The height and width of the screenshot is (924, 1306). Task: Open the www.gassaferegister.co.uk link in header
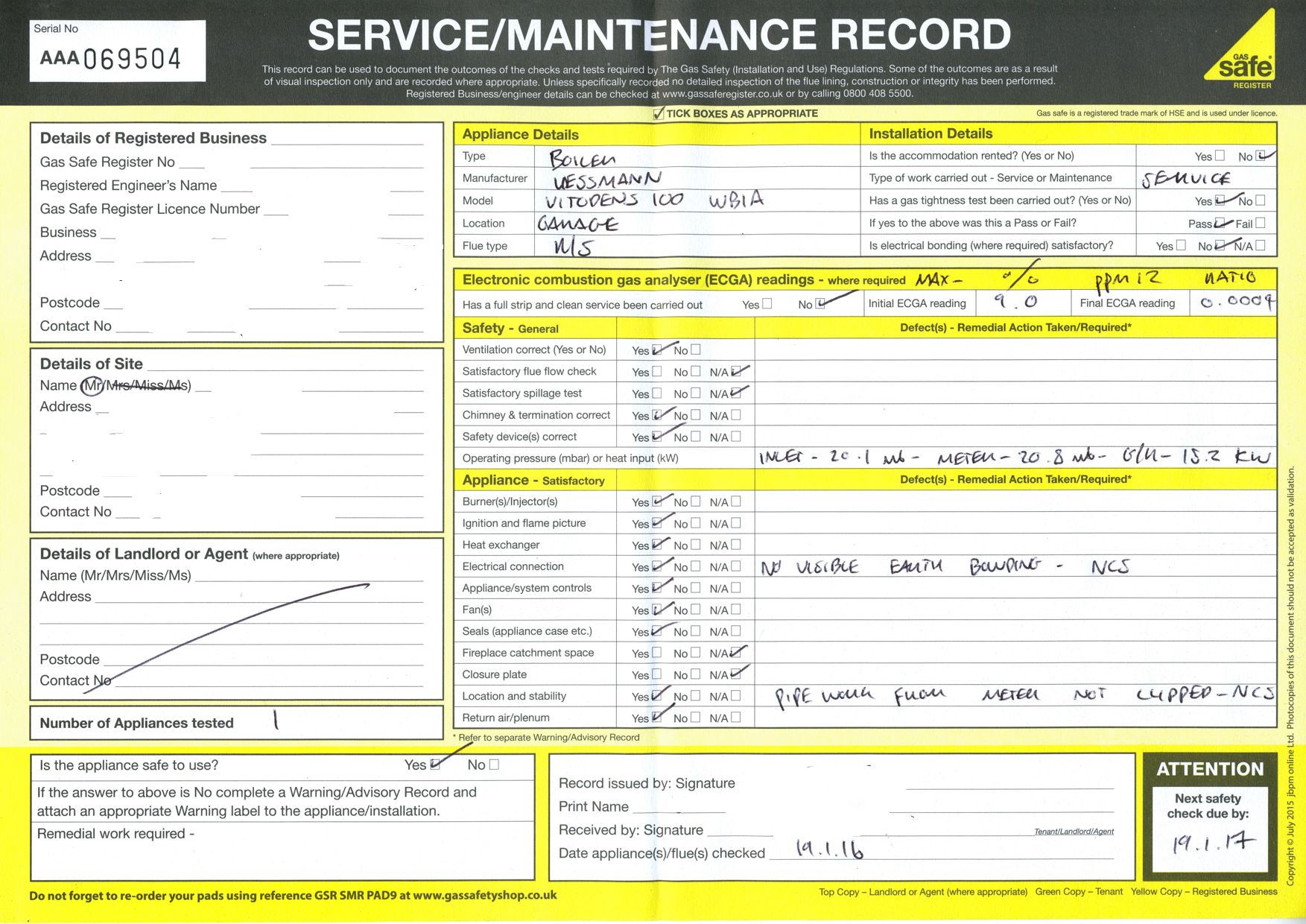click(x=722, y=94)
